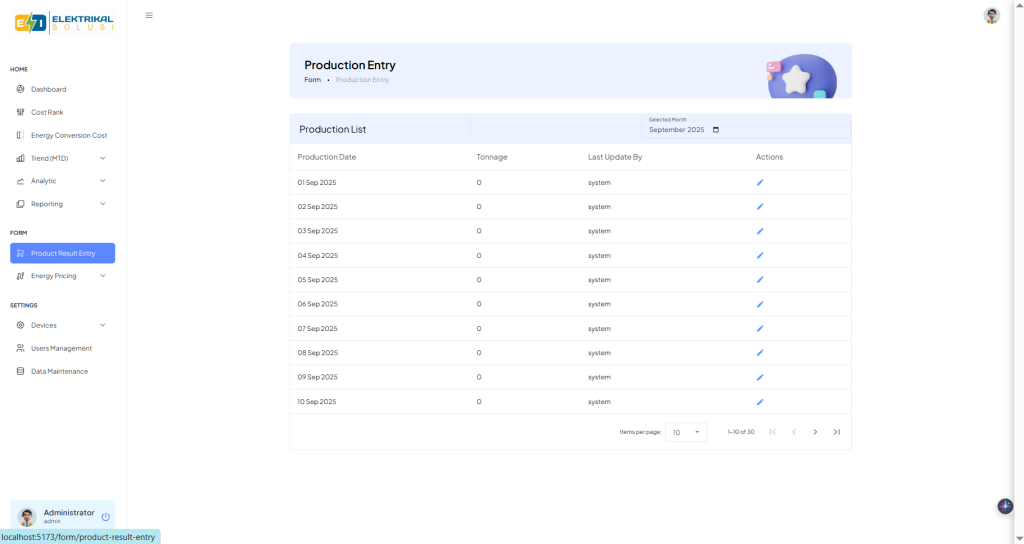Screen dimensions: 1024x544
Task: Navigate to Cost Rank
Action: (47, 112)
